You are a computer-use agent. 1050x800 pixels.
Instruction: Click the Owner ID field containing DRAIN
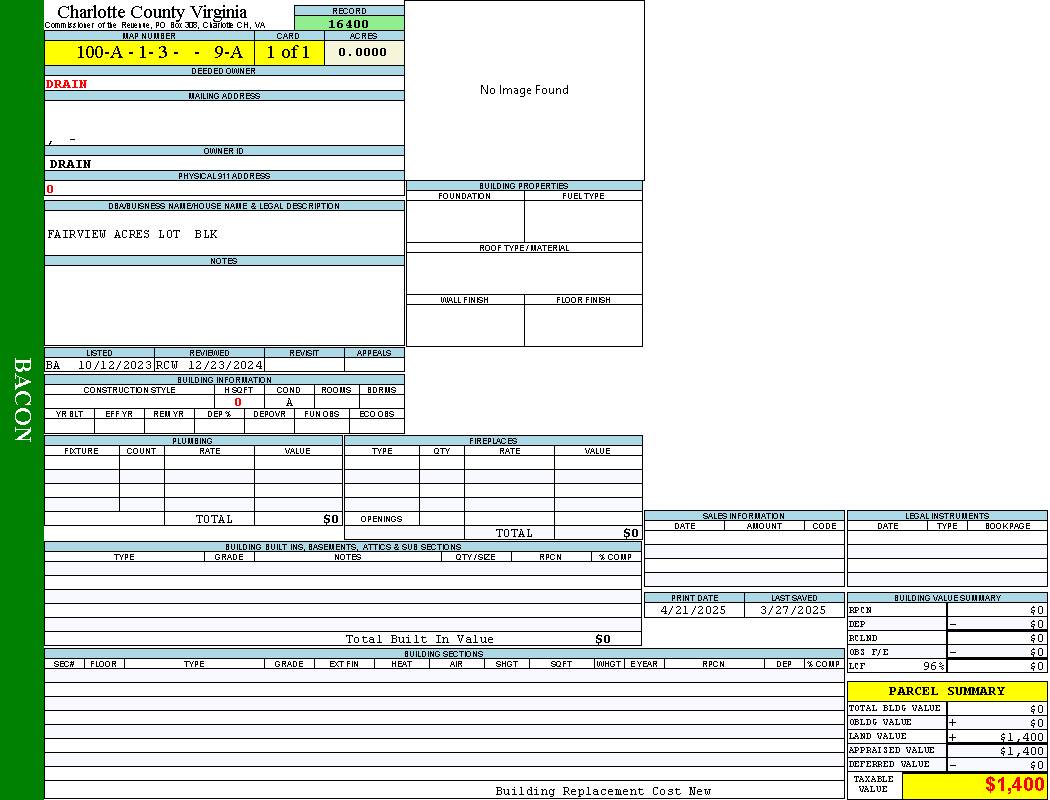71,164
